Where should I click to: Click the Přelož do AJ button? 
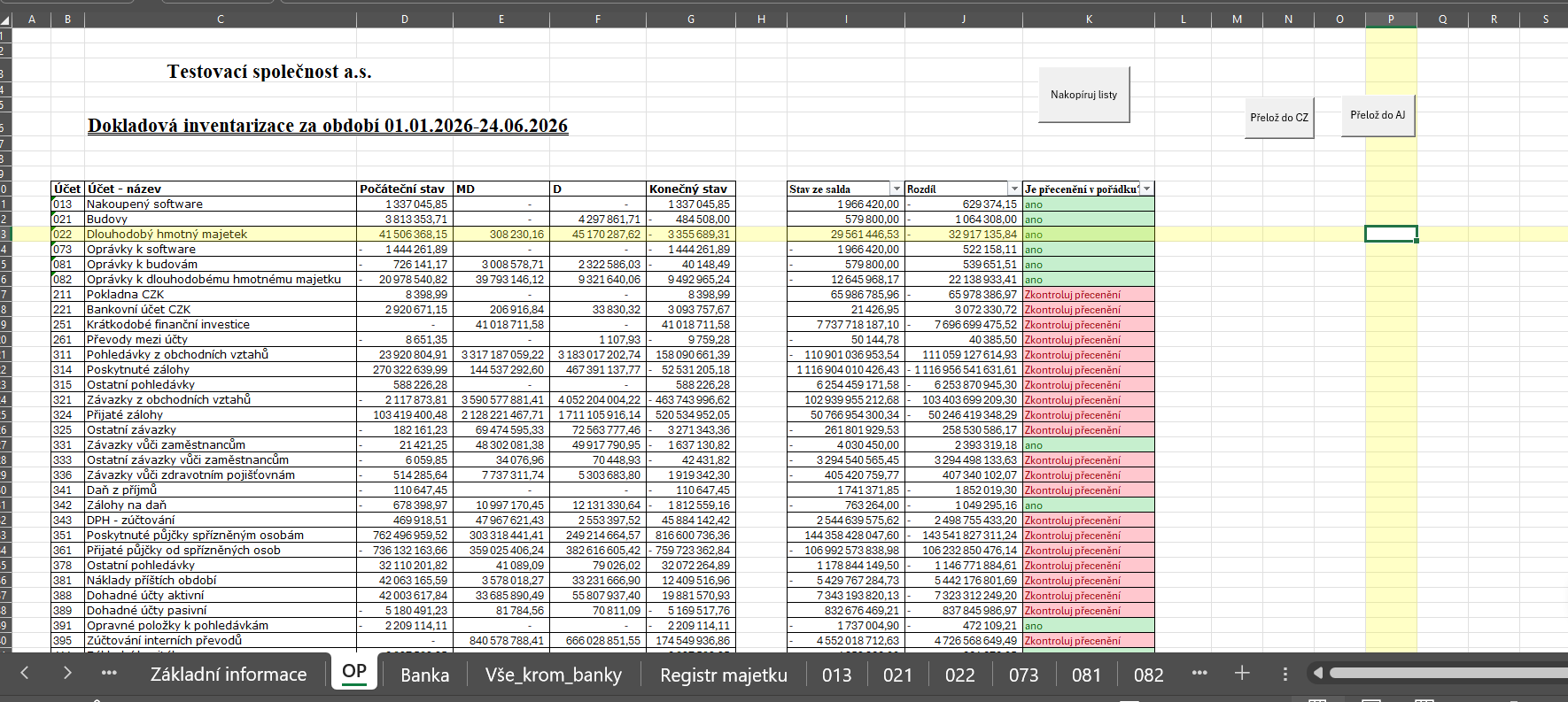point(1378,115)
